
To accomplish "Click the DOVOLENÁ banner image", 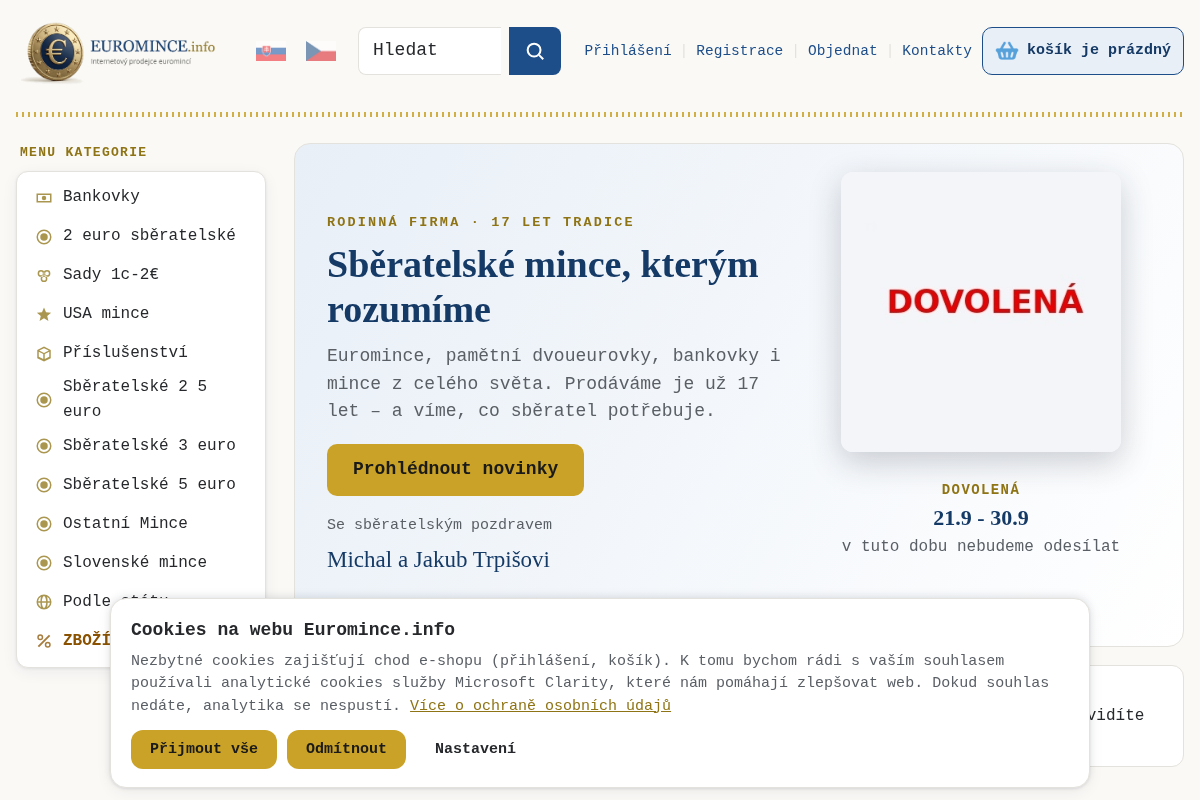I will (981, 312).
